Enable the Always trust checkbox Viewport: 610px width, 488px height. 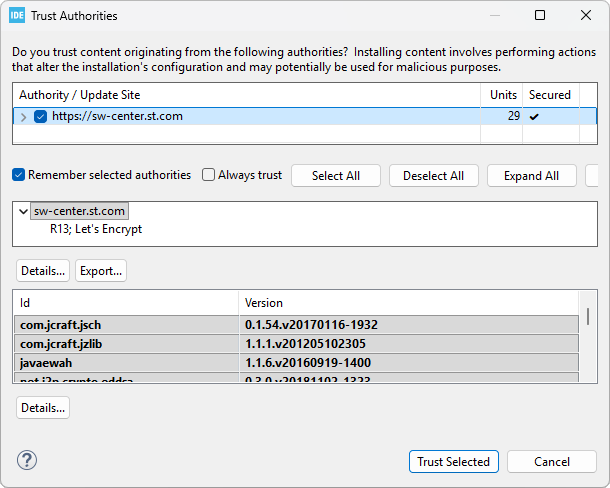click(x=209, y=175)
